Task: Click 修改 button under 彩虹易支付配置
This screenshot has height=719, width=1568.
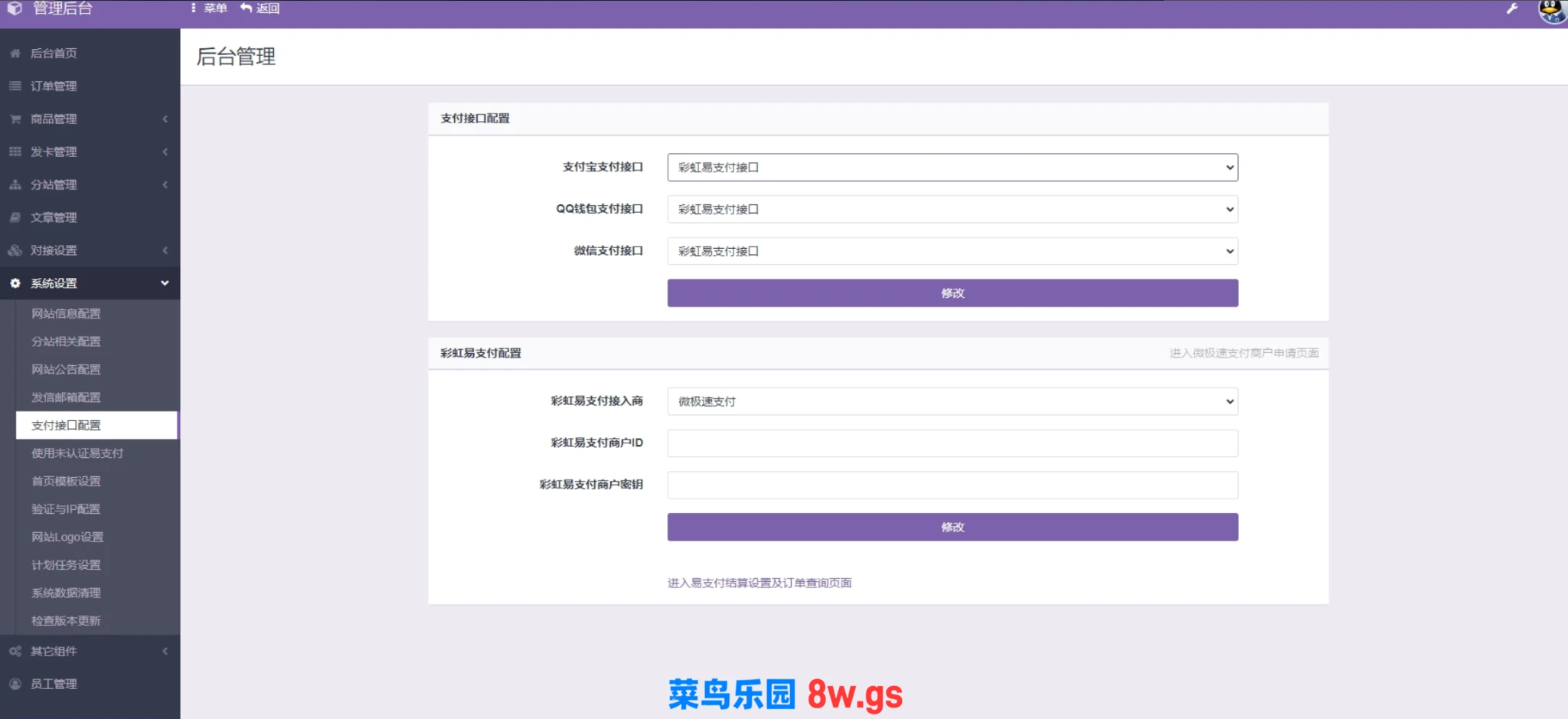Action: coord(952,528)
